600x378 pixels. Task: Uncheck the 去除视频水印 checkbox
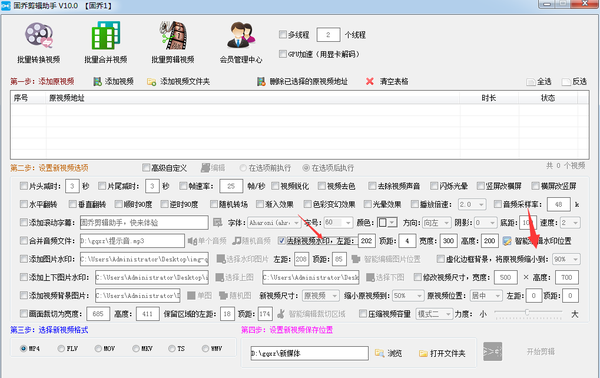pos(282,241)
